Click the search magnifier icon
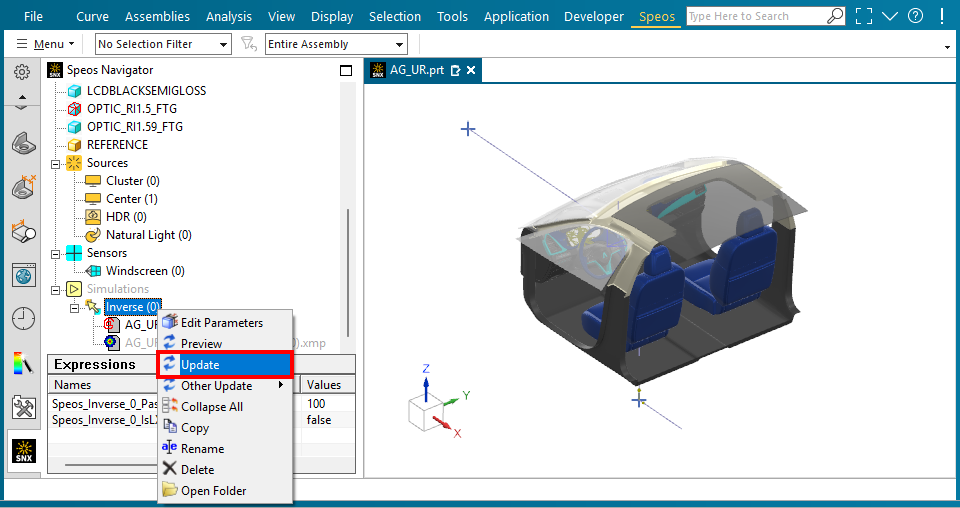 834,16
